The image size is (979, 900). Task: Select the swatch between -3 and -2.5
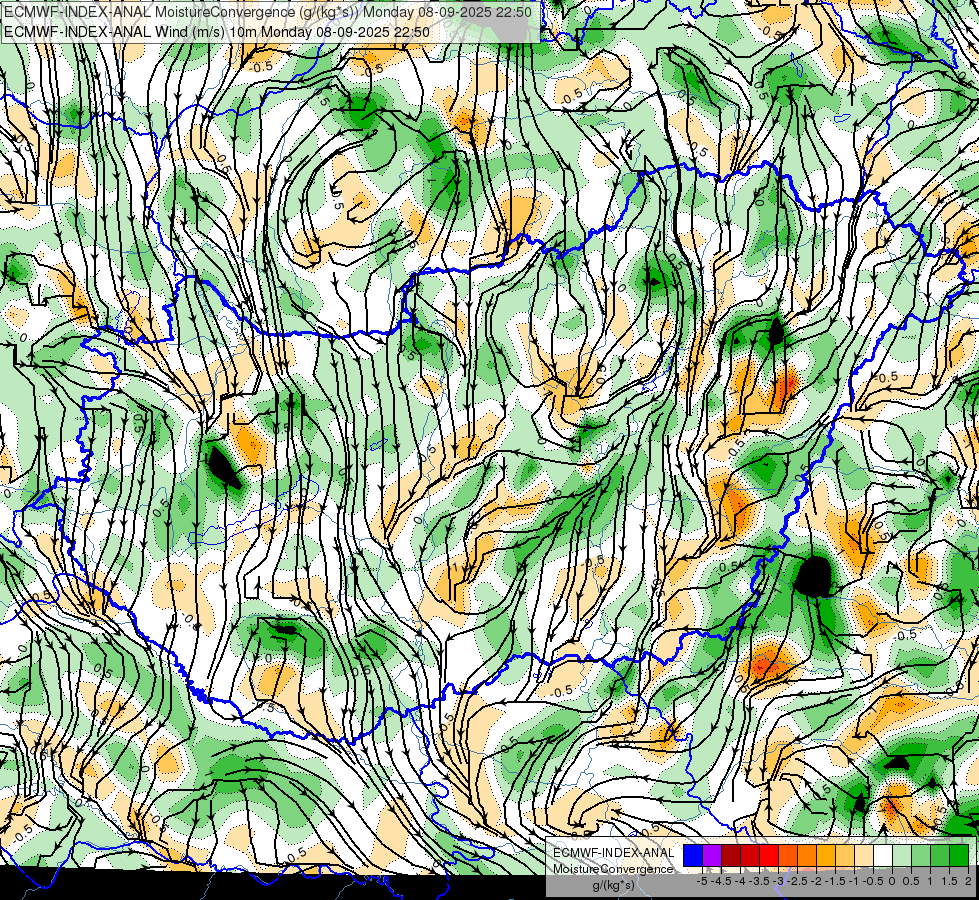point(788,856)
